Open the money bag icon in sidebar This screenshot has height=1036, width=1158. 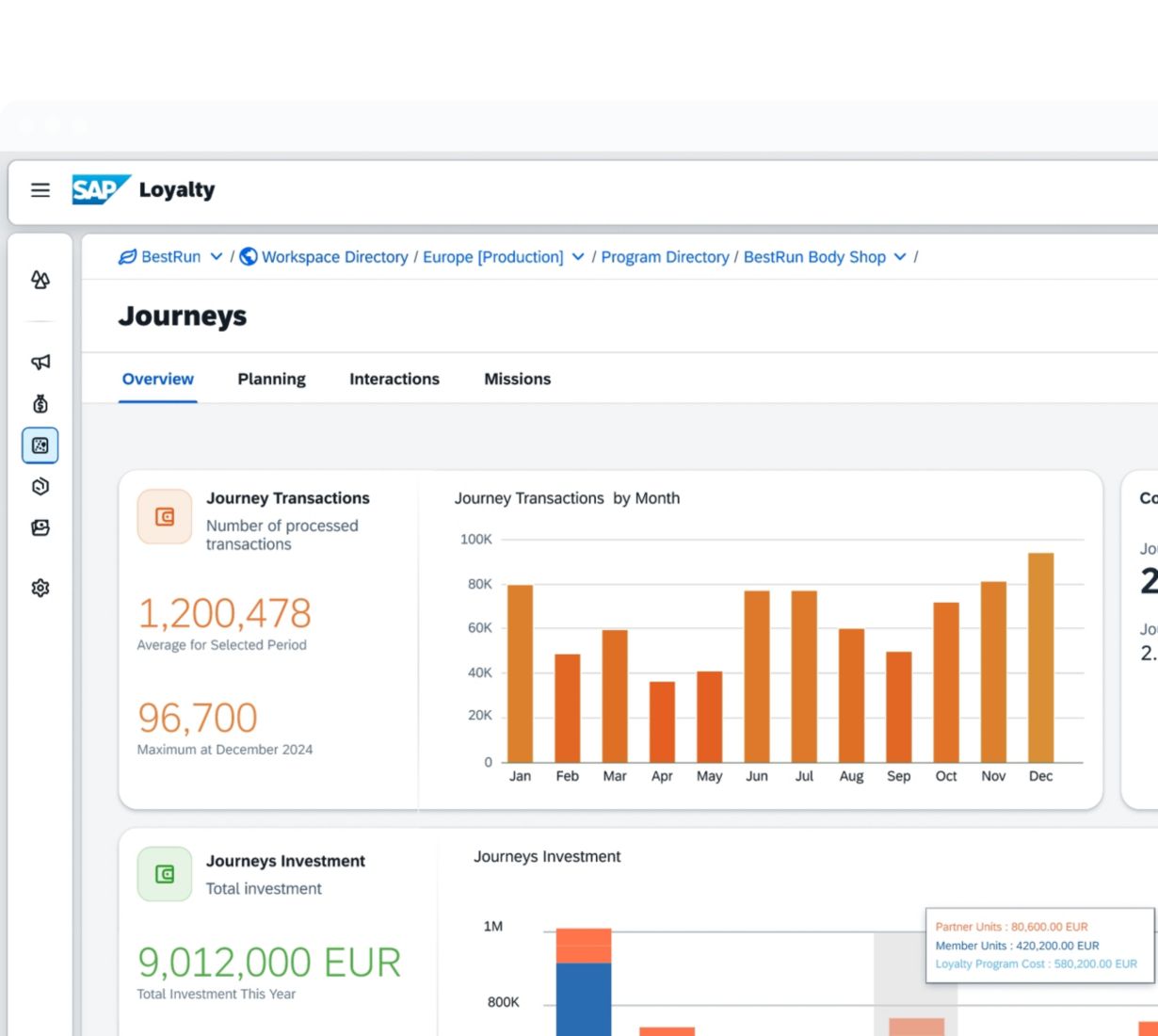(x=40, y=404)
